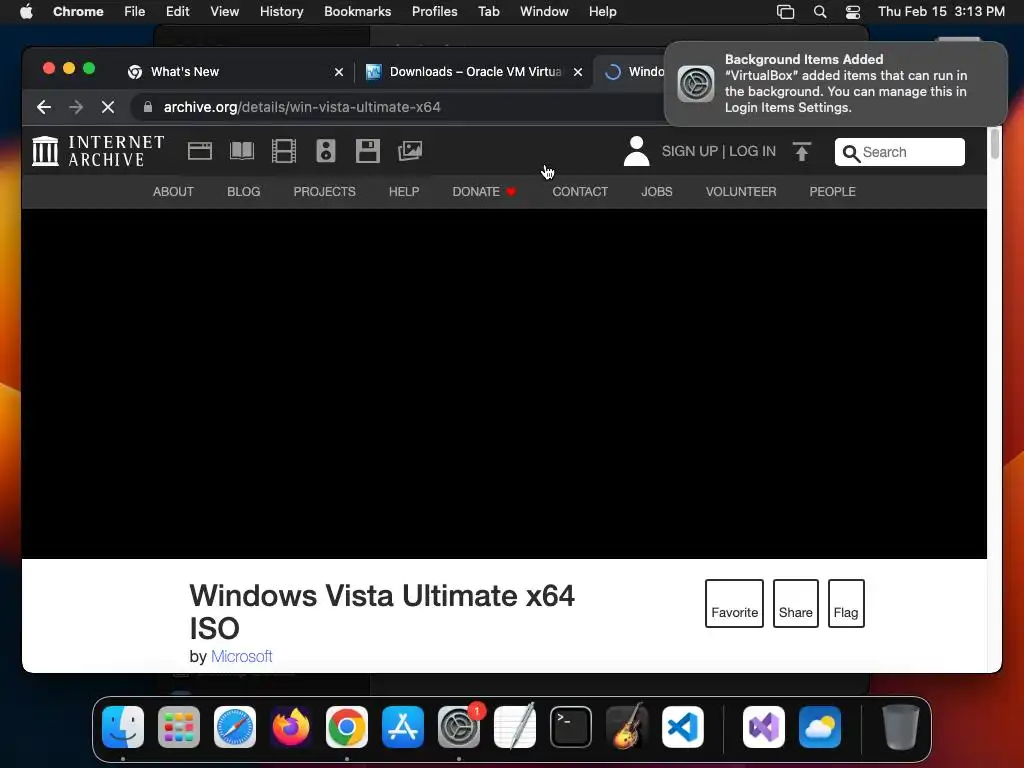Close the Downloads – Oracle VM tab
1024x768 pixels.
(578, 72)
